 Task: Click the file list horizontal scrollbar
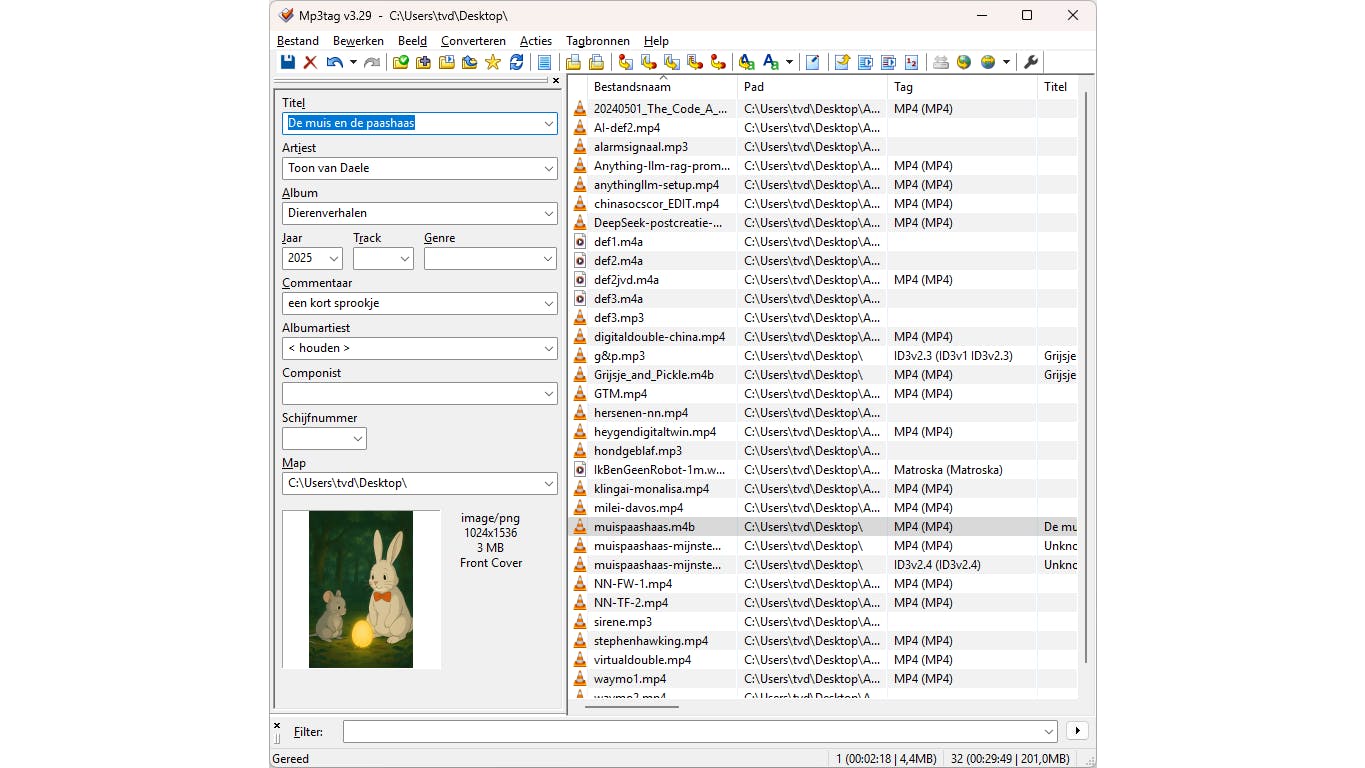pyautogui.click(x=631, y=706)
